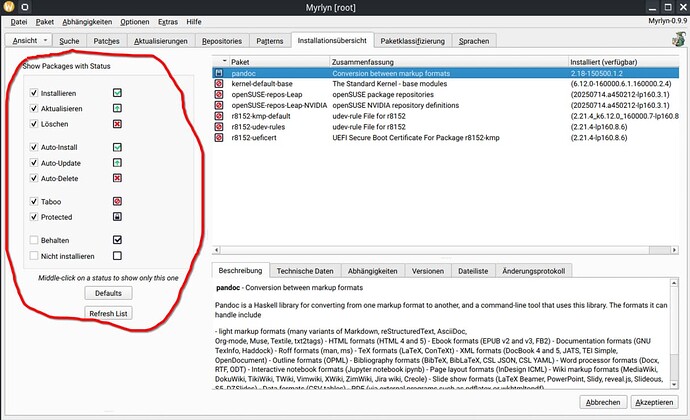
Task: Click the red Löschen status icon
Action: (117, 123)
